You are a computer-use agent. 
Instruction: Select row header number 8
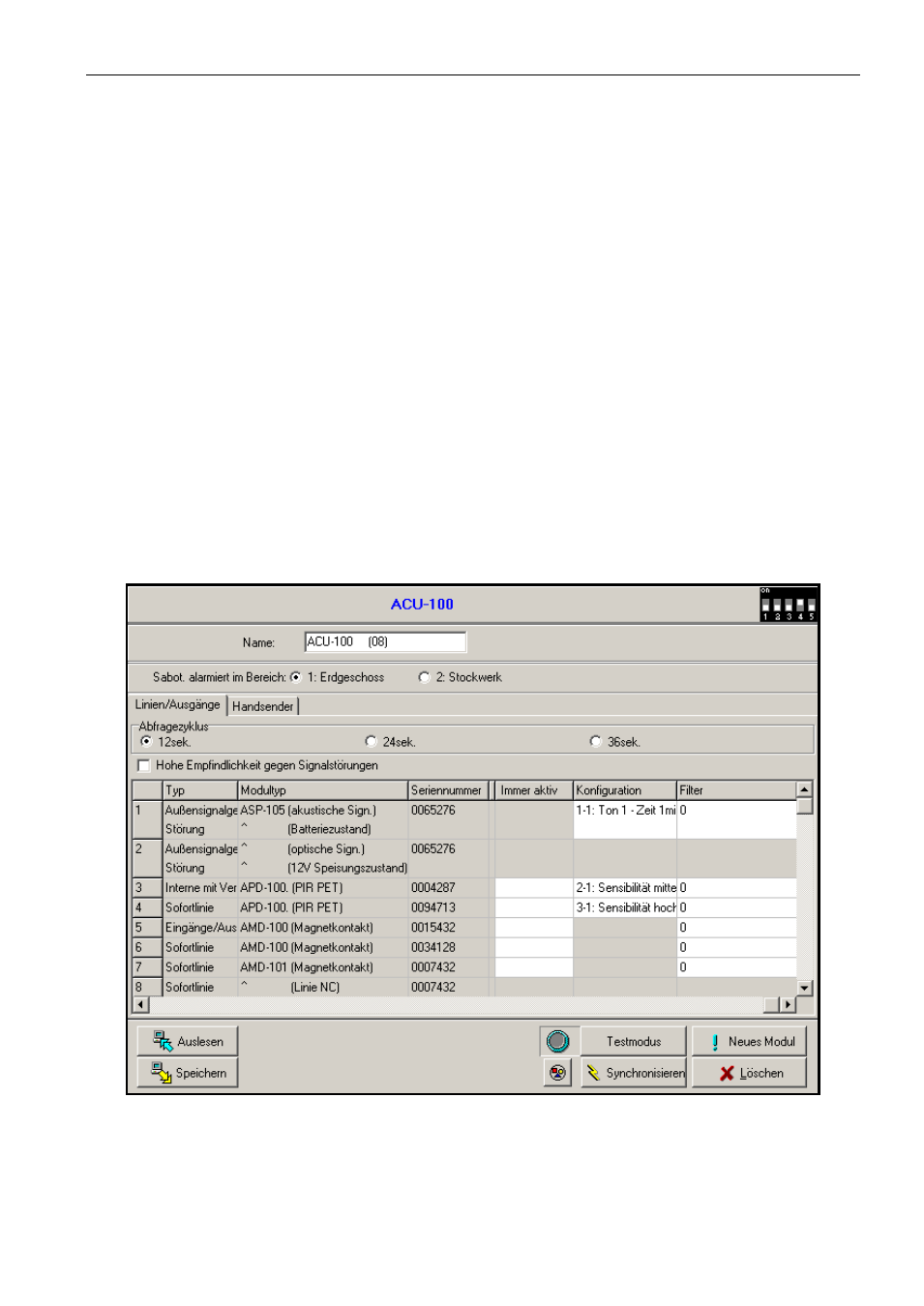(x=147, y=987)
